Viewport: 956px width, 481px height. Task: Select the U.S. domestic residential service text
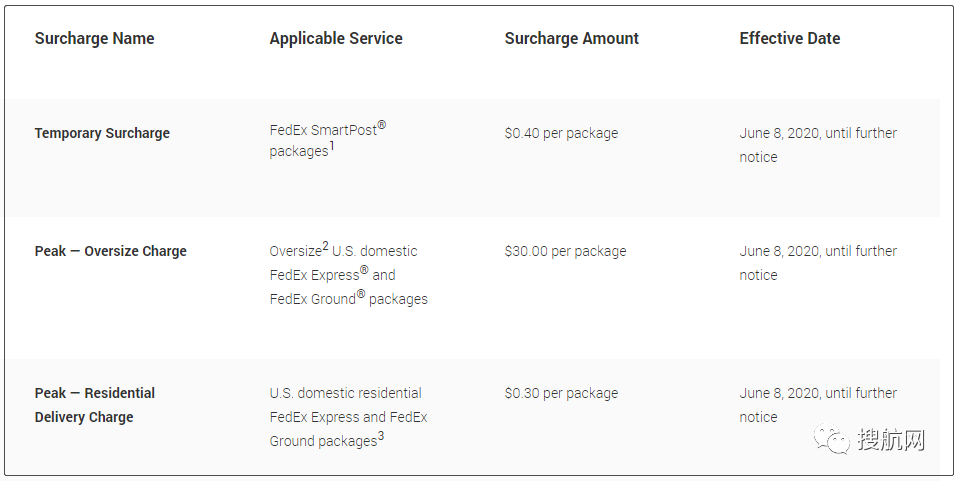(x=345, y=393)
